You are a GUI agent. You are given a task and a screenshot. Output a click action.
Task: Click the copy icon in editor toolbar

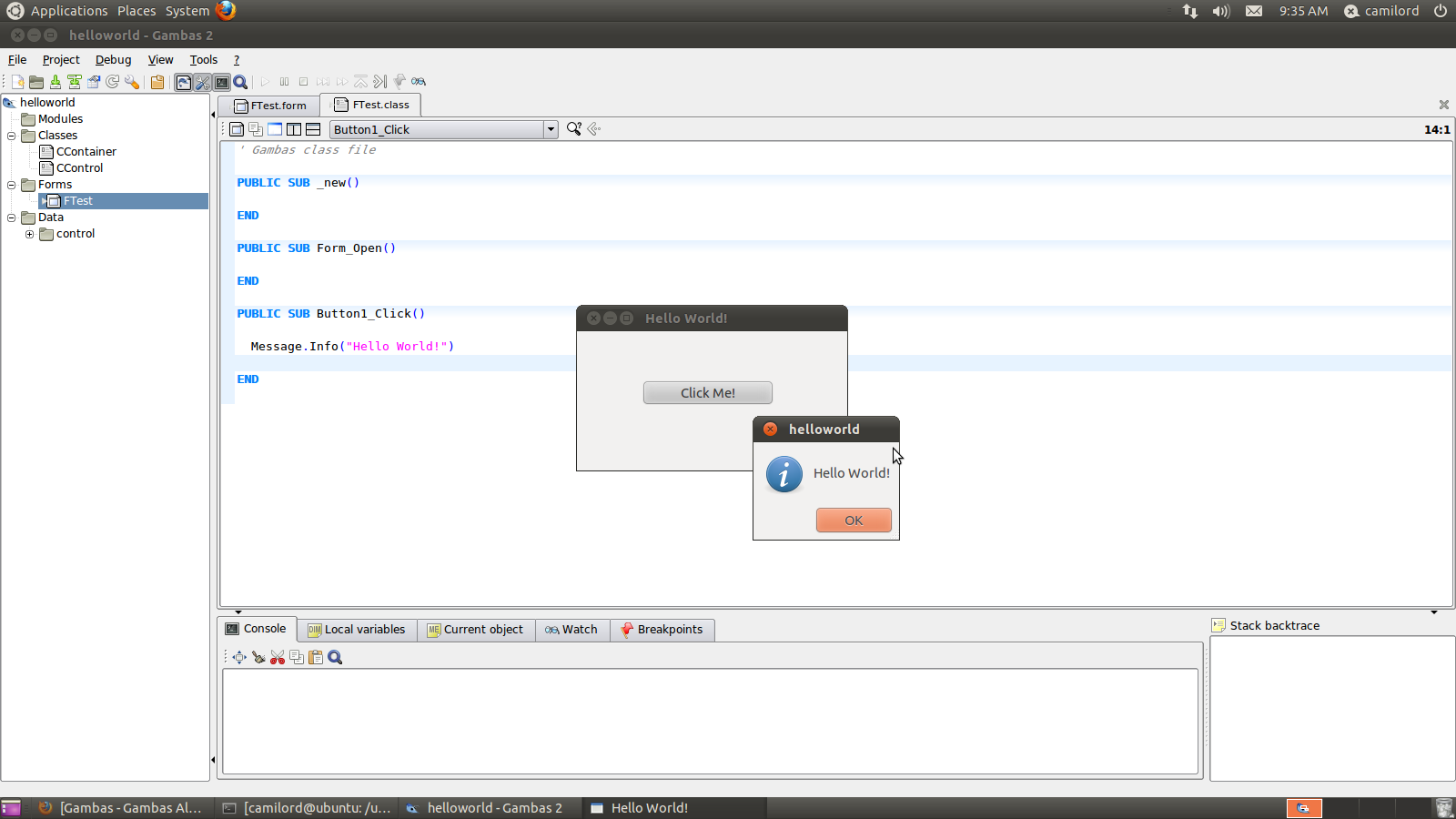pyautogui.click(x=256, y=129)
